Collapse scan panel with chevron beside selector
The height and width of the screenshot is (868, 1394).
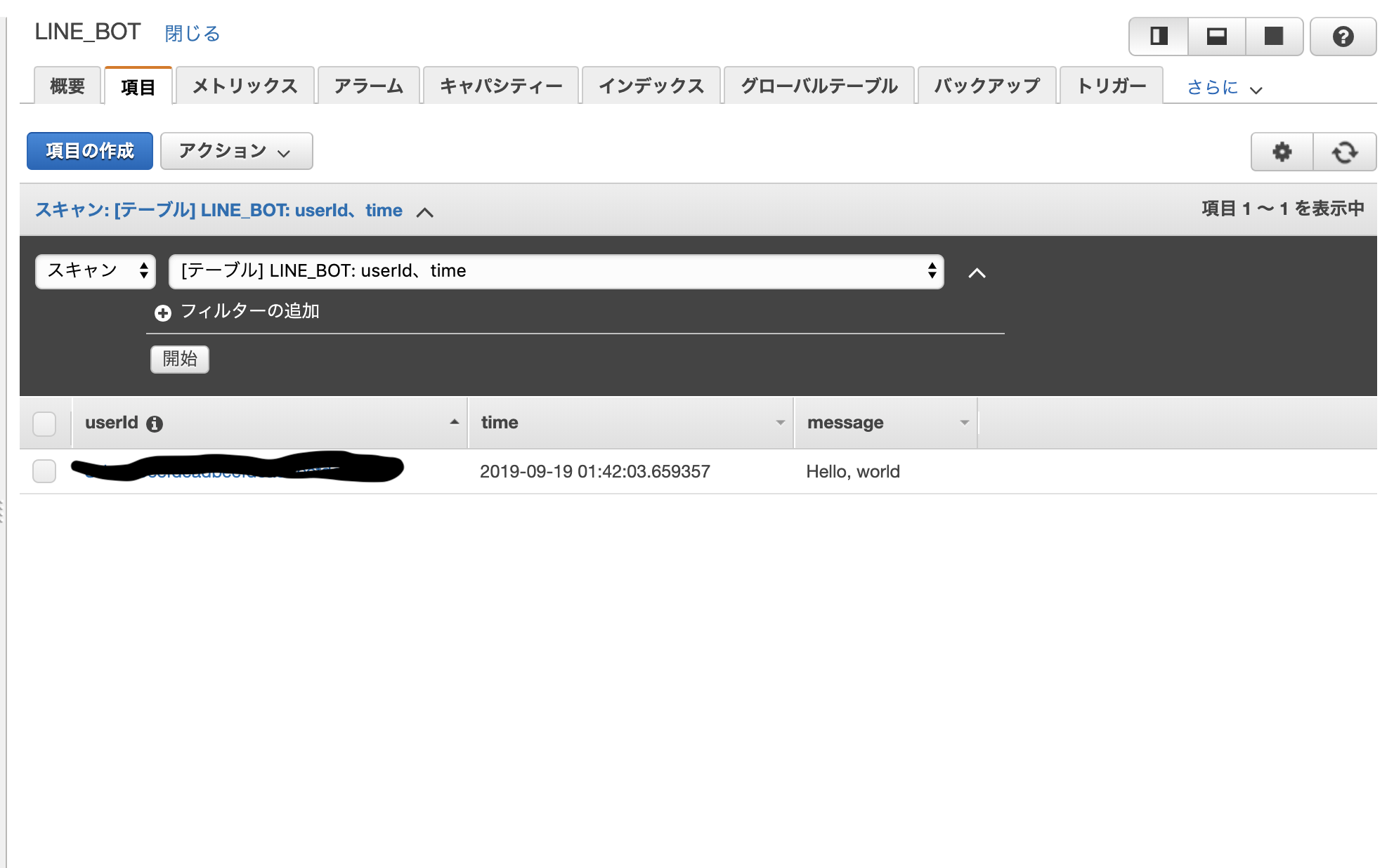(977, 272)
